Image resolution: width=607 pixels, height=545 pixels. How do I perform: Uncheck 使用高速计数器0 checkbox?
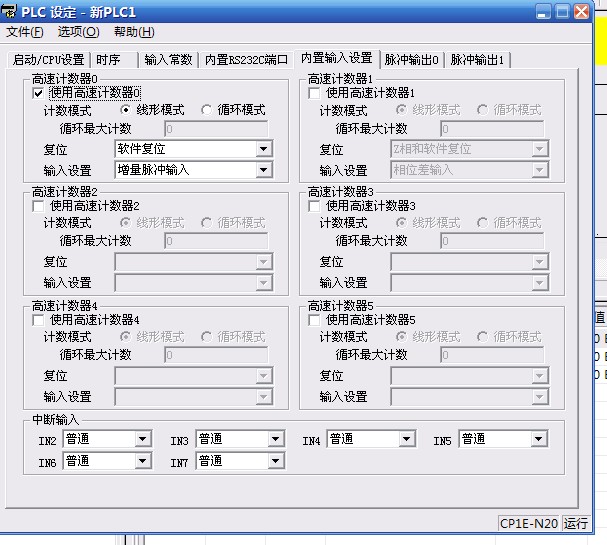(39, 94)
